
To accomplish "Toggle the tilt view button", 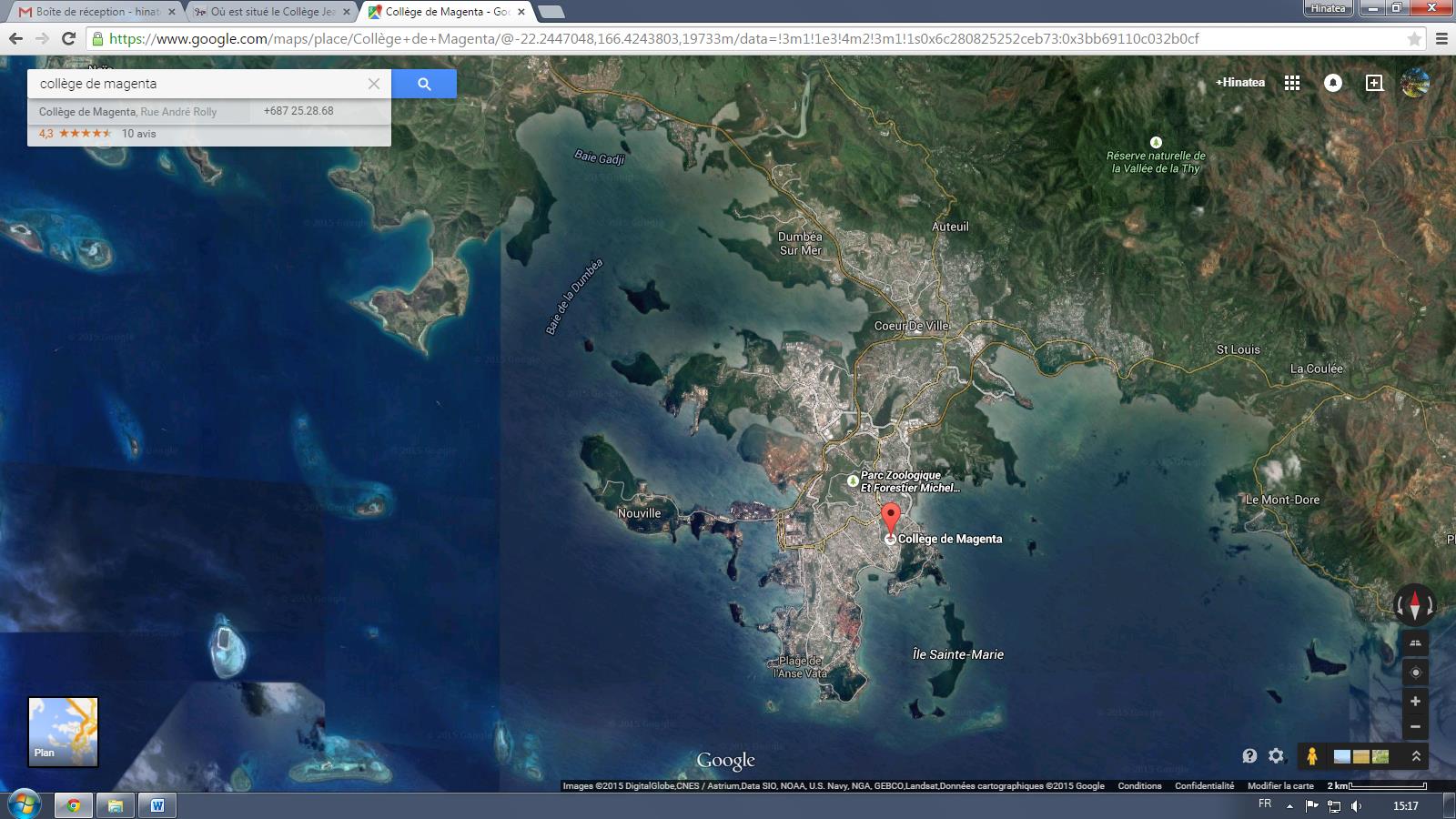I will (1414, 642).
